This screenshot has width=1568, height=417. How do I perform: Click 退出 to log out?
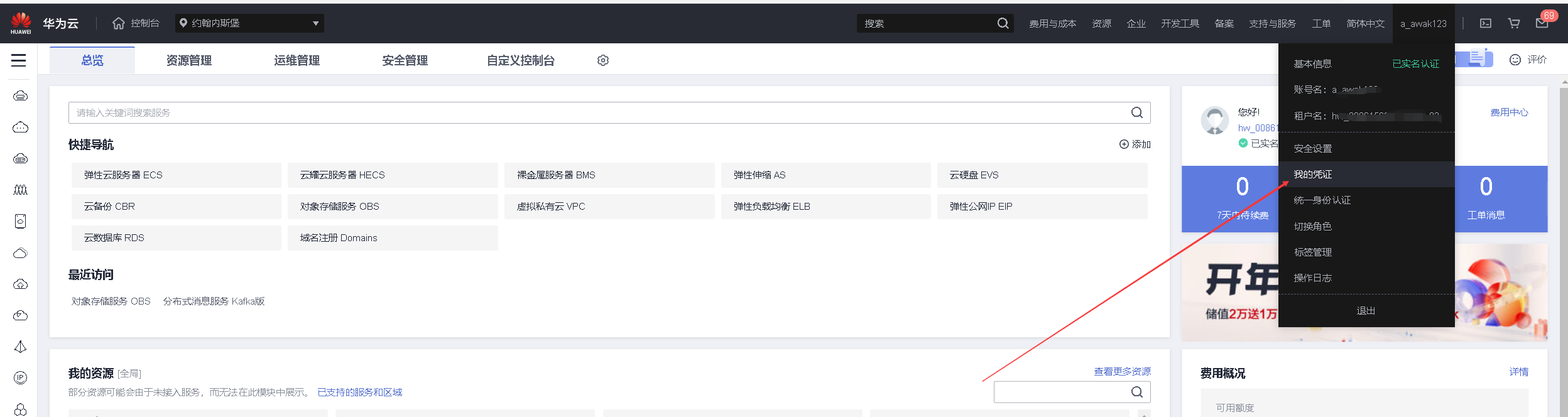(x=1366, y=311)
